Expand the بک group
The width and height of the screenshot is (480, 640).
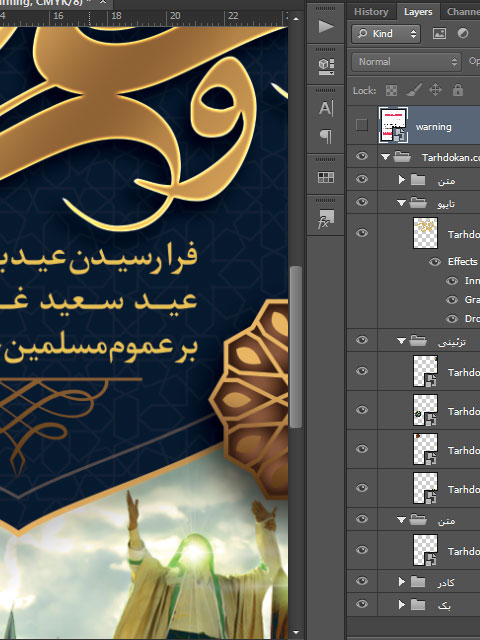(x=402, y=604)
